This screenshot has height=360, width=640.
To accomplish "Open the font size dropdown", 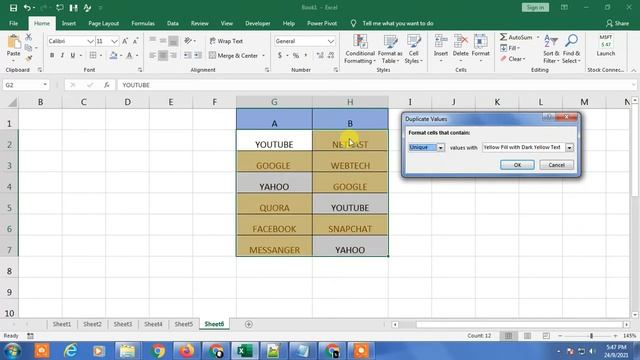I will 114,41.
